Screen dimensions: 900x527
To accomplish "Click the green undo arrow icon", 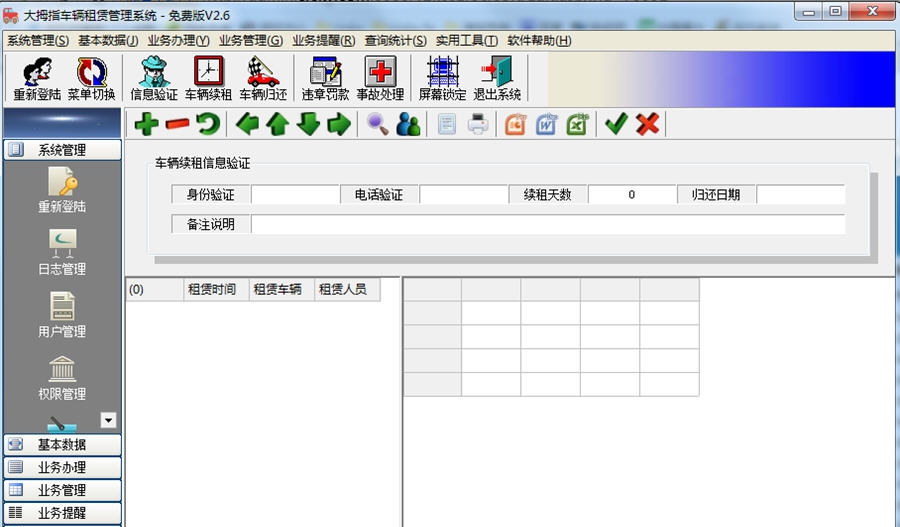I will 208,124.
